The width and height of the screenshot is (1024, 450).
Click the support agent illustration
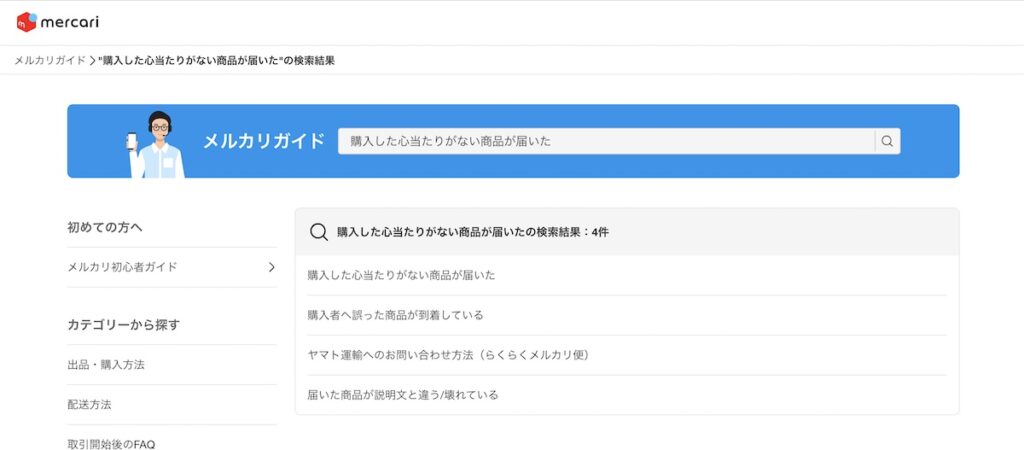[156, 144]
